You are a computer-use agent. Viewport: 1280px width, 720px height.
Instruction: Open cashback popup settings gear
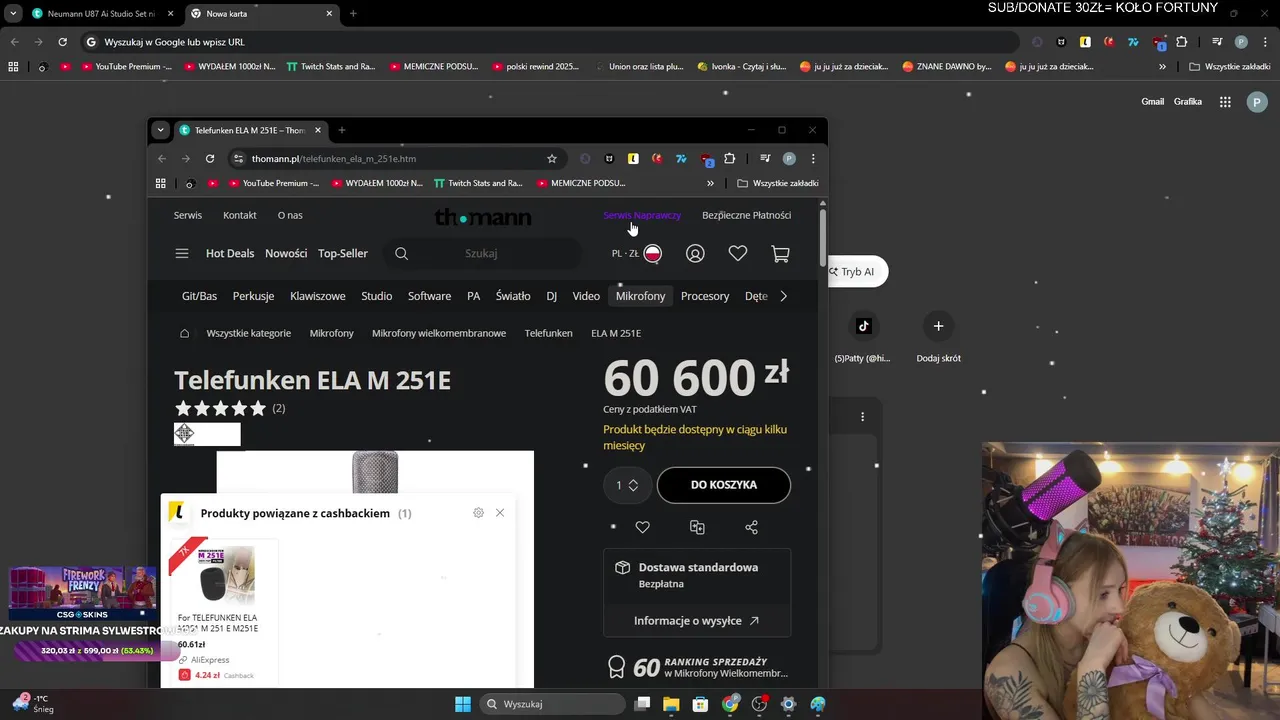(x=478, y=513)
